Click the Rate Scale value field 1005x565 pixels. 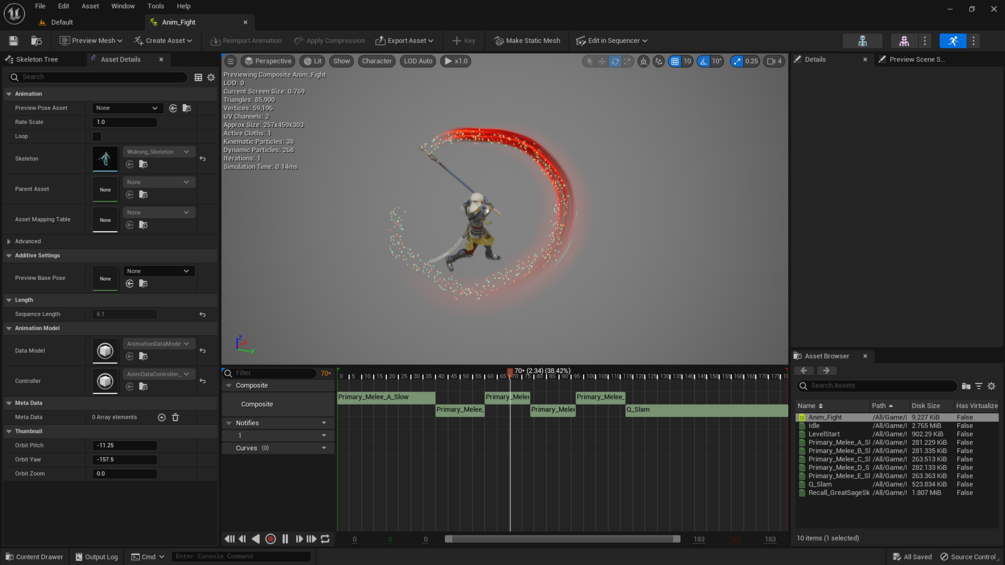(125, 122)
